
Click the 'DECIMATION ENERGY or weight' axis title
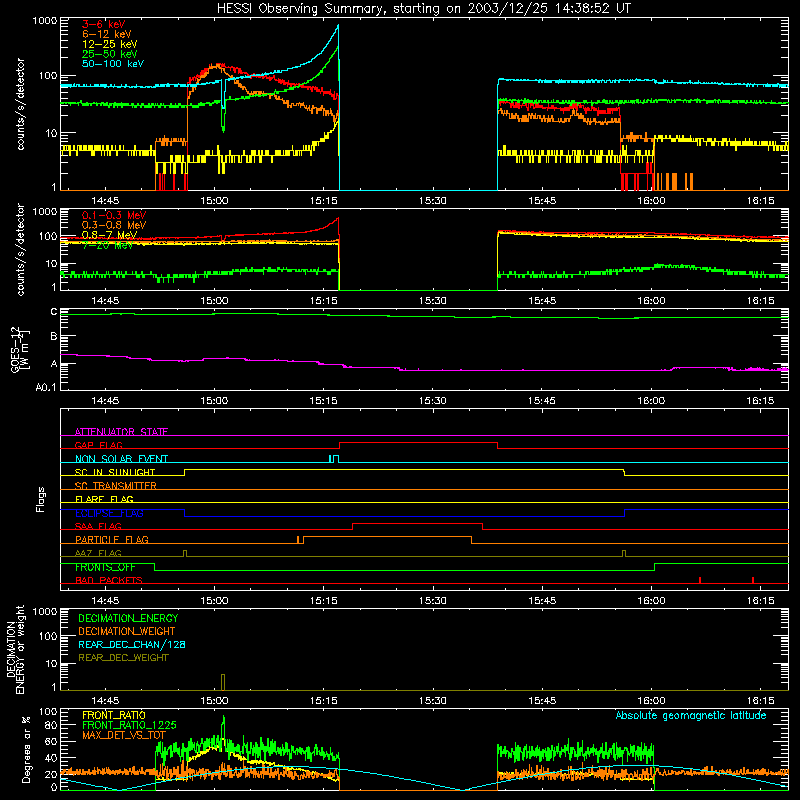click(15, 649)
